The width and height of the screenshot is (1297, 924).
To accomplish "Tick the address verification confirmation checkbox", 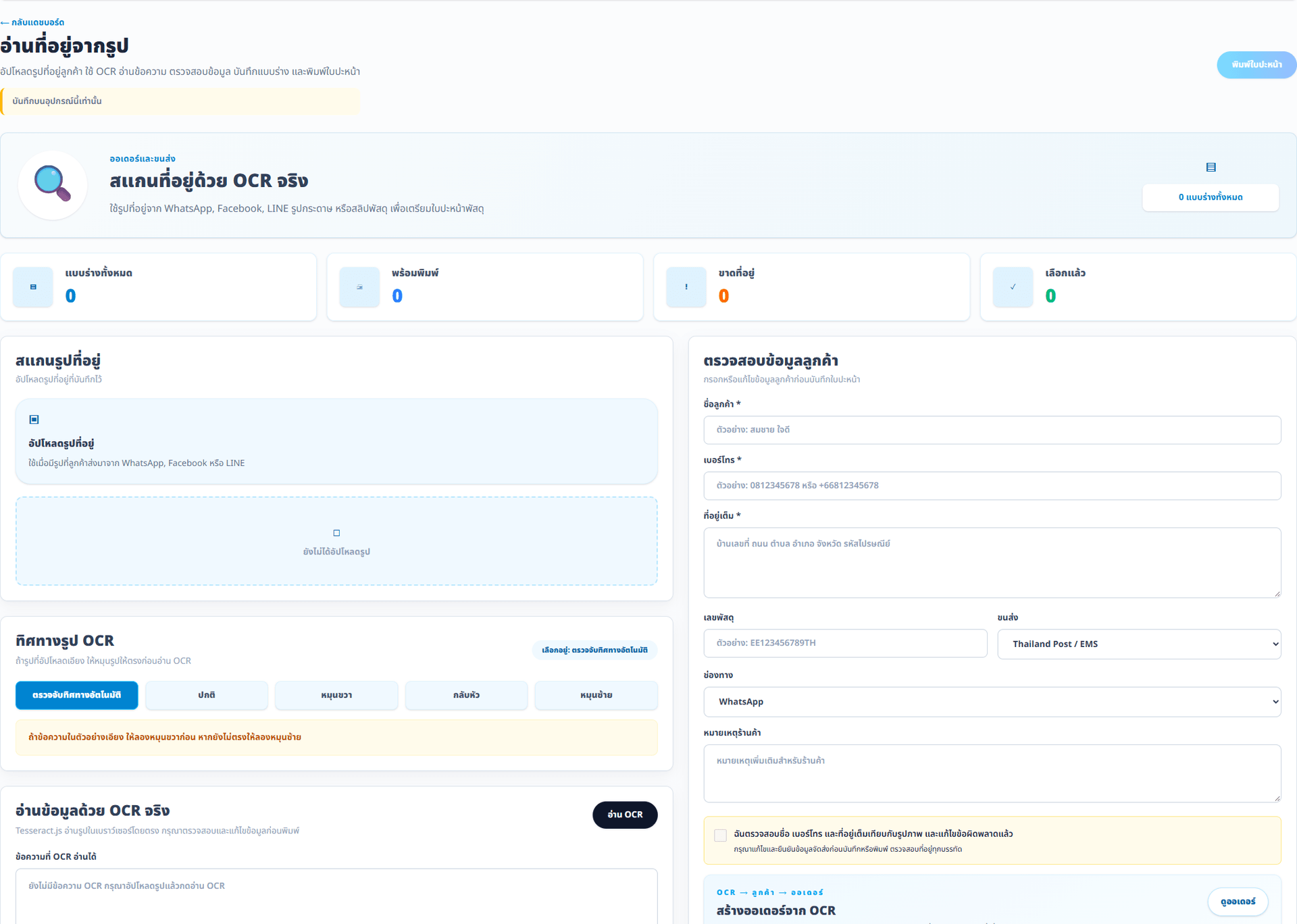I will point(720,835).
